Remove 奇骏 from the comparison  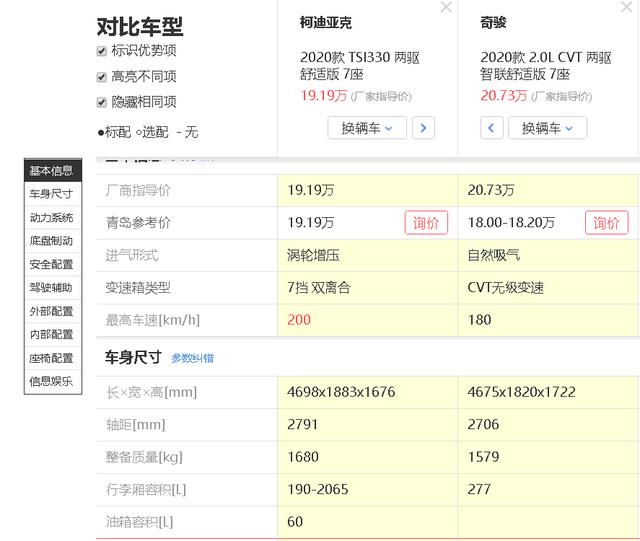click(x=627, y=7)
